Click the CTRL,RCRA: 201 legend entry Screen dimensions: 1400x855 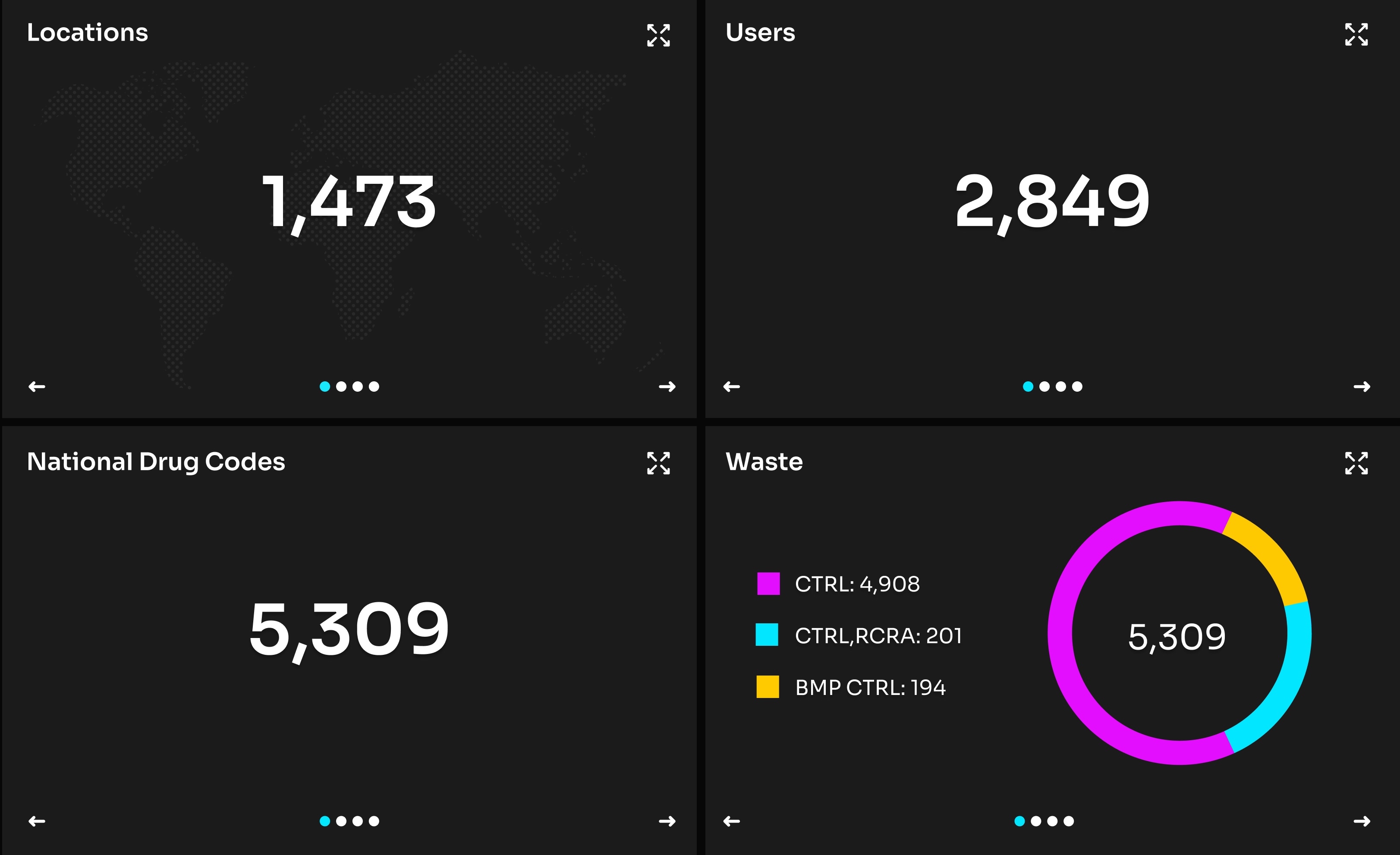878,636
